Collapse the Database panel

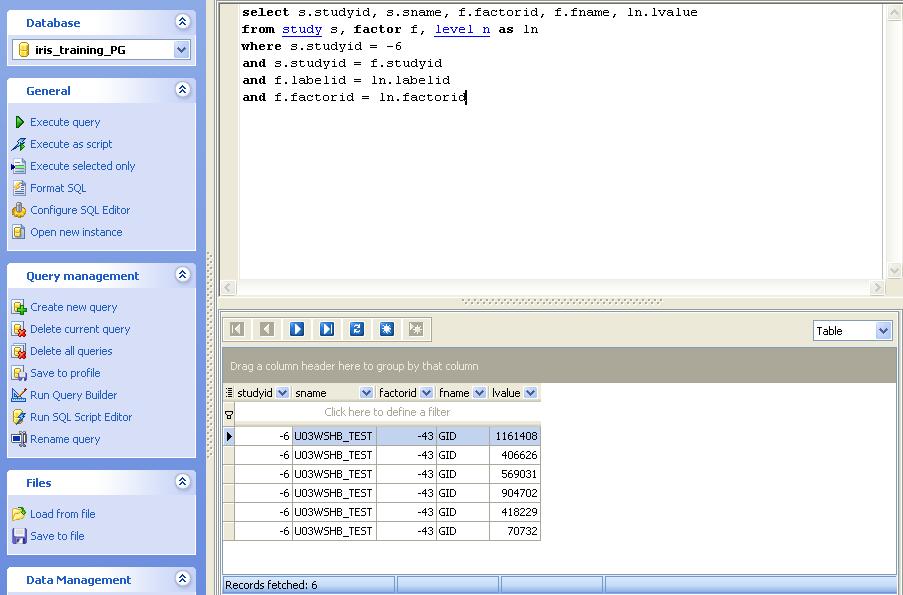[x=183, y=22]
